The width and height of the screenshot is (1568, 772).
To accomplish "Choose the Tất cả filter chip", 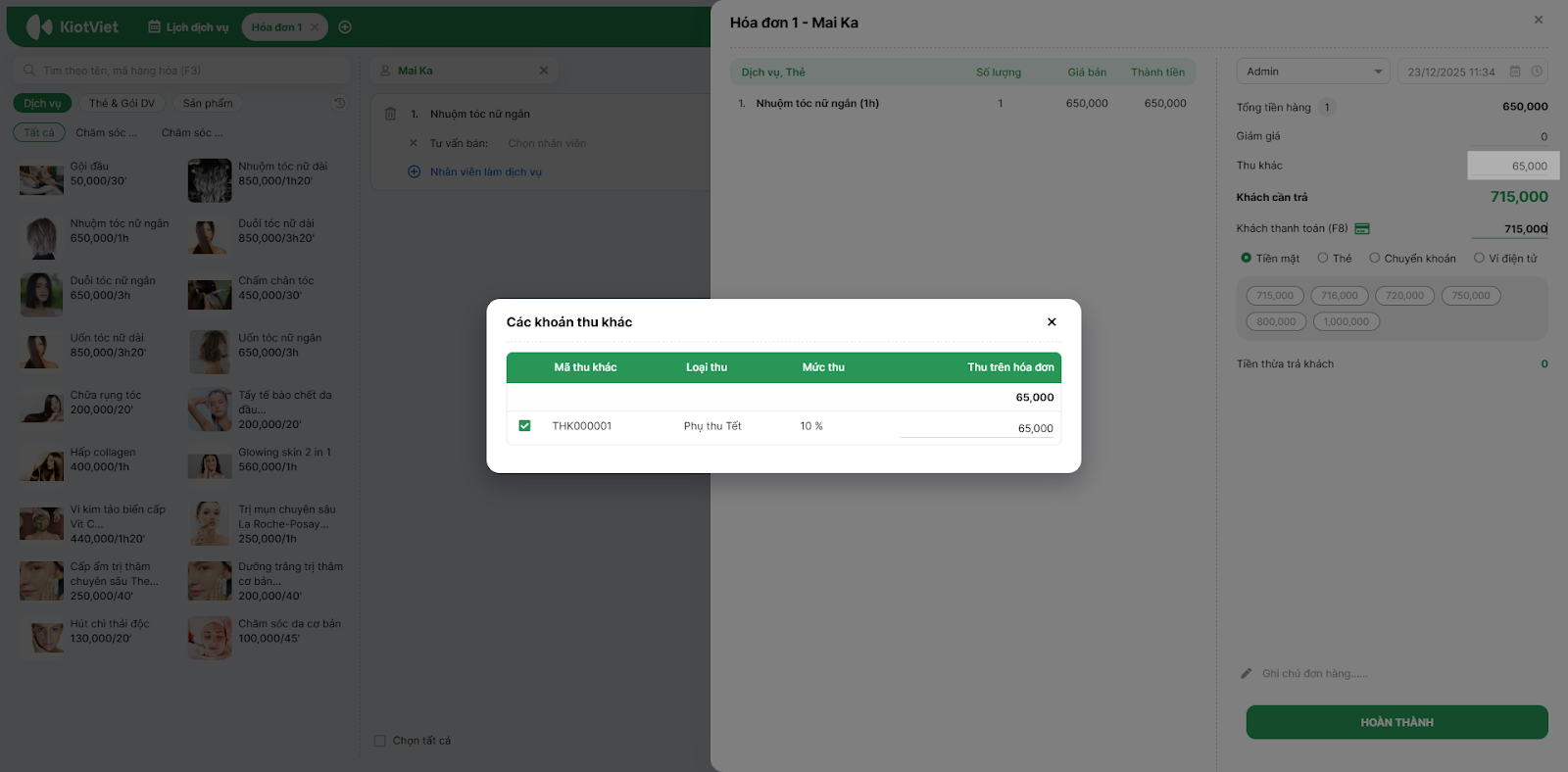I will pyautogui.click(x=39, y=132).
